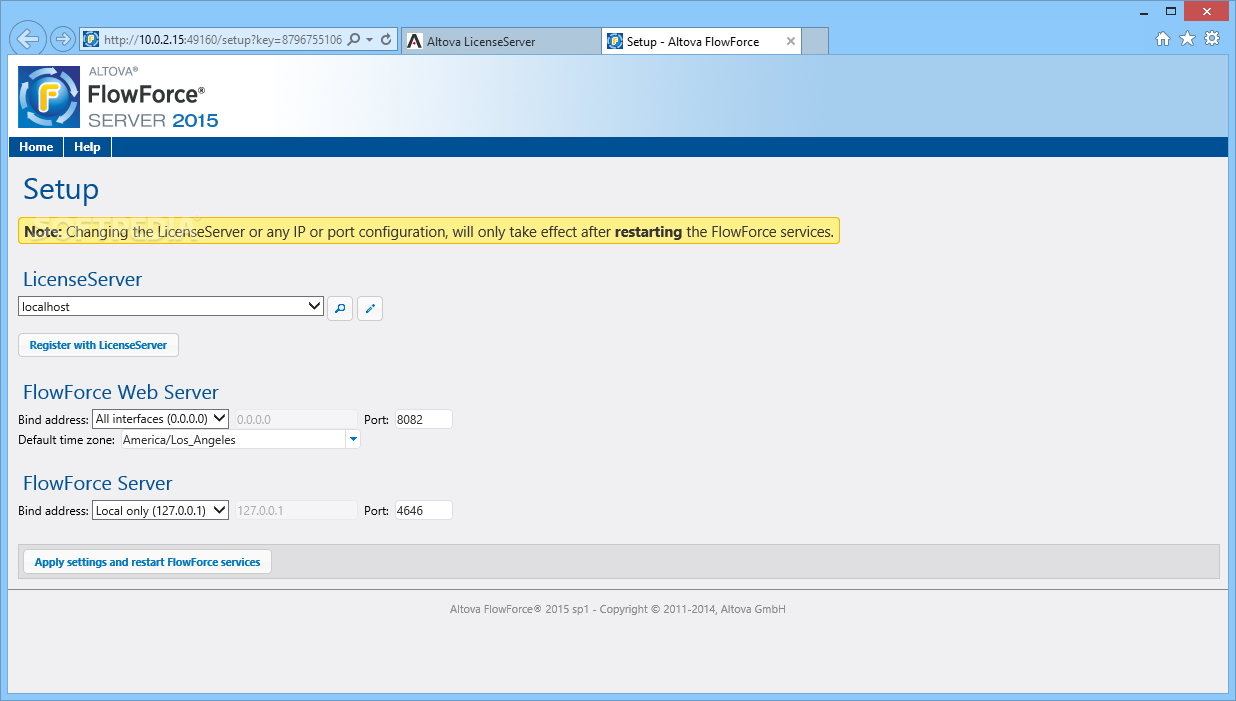Click Apply settings and restart FlowForce services
Screen dimensions: 1236x701
[147, 562]
